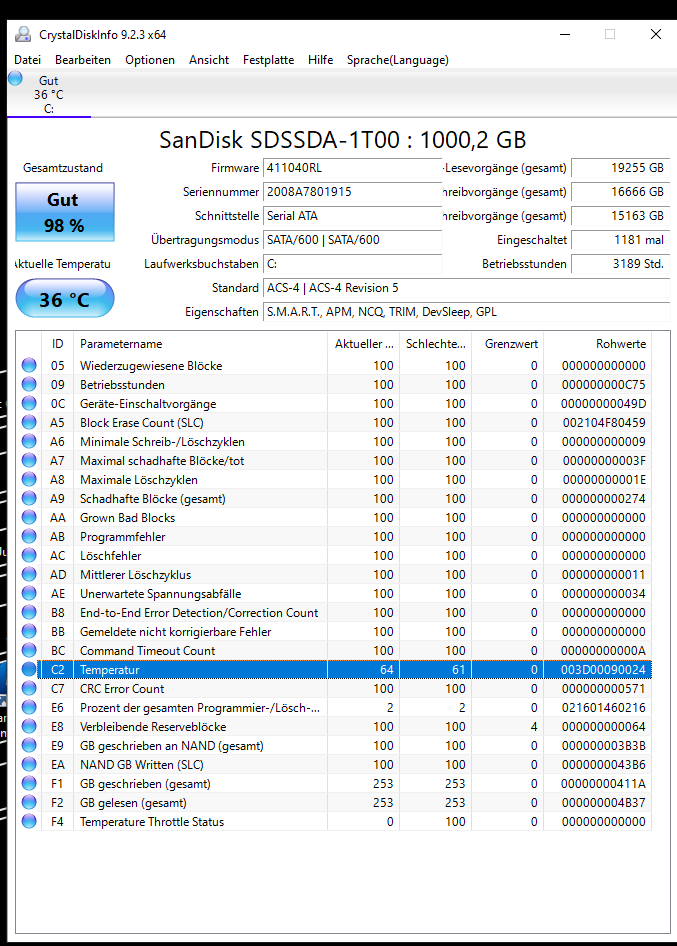
Task: Click the Schlechte... column header
Action: pyautogui.click(x=436, y=343)
